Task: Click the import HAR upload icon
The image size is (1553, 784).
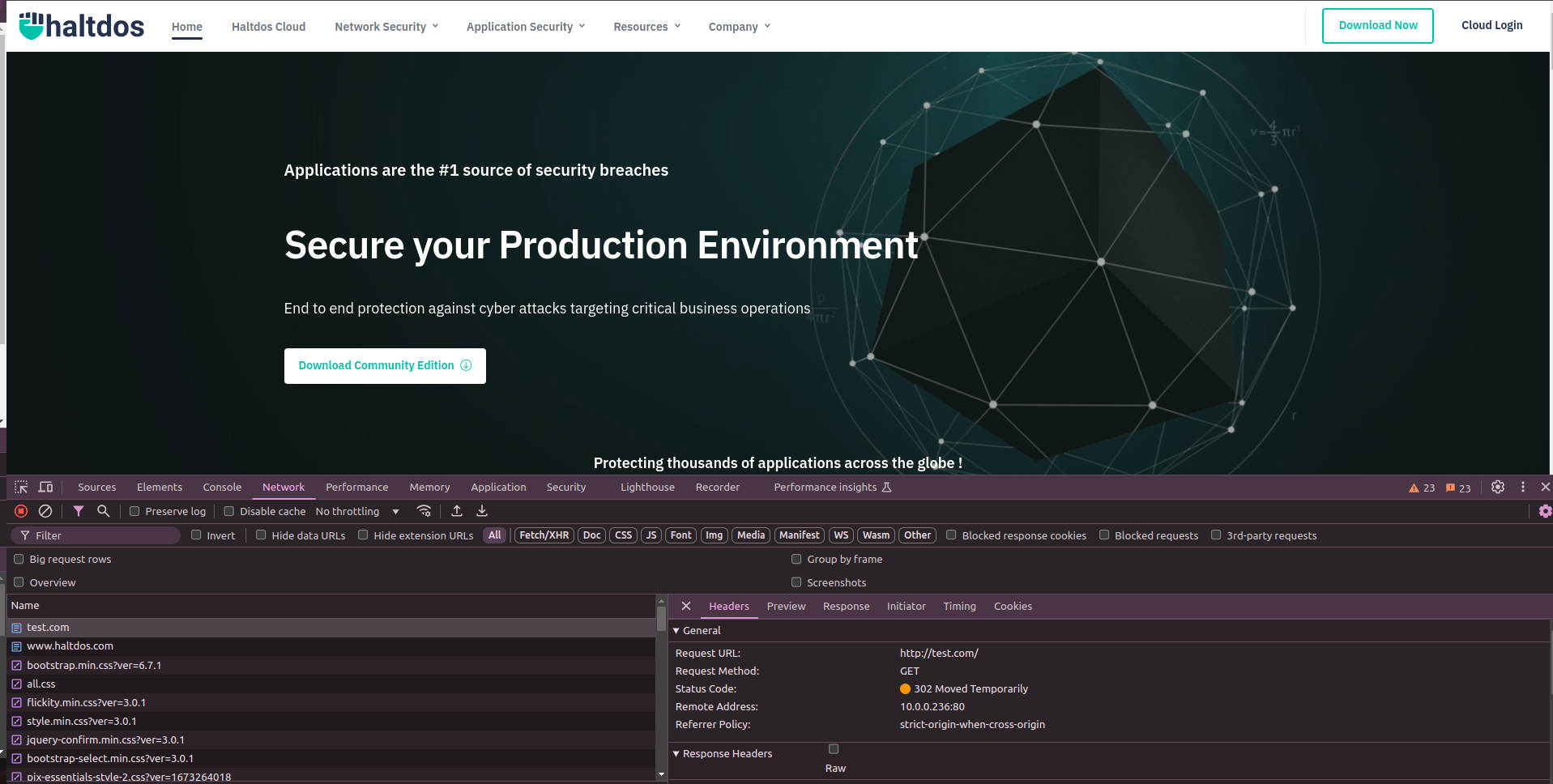Action: pyautogui.click(x=457, y=511)
